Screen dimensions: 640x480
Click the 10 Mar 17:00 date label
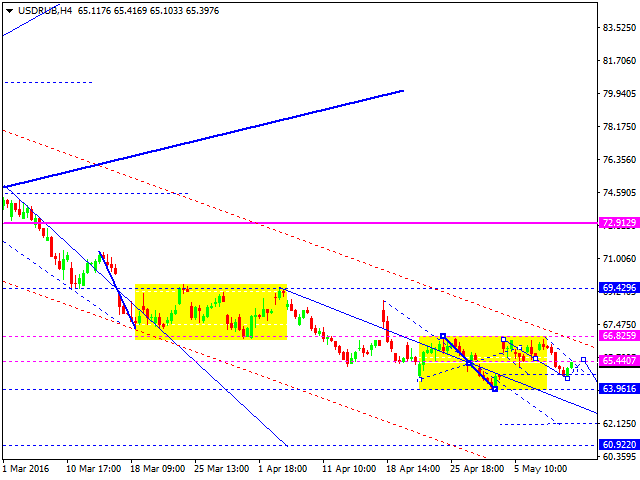[x=93, y=469]
